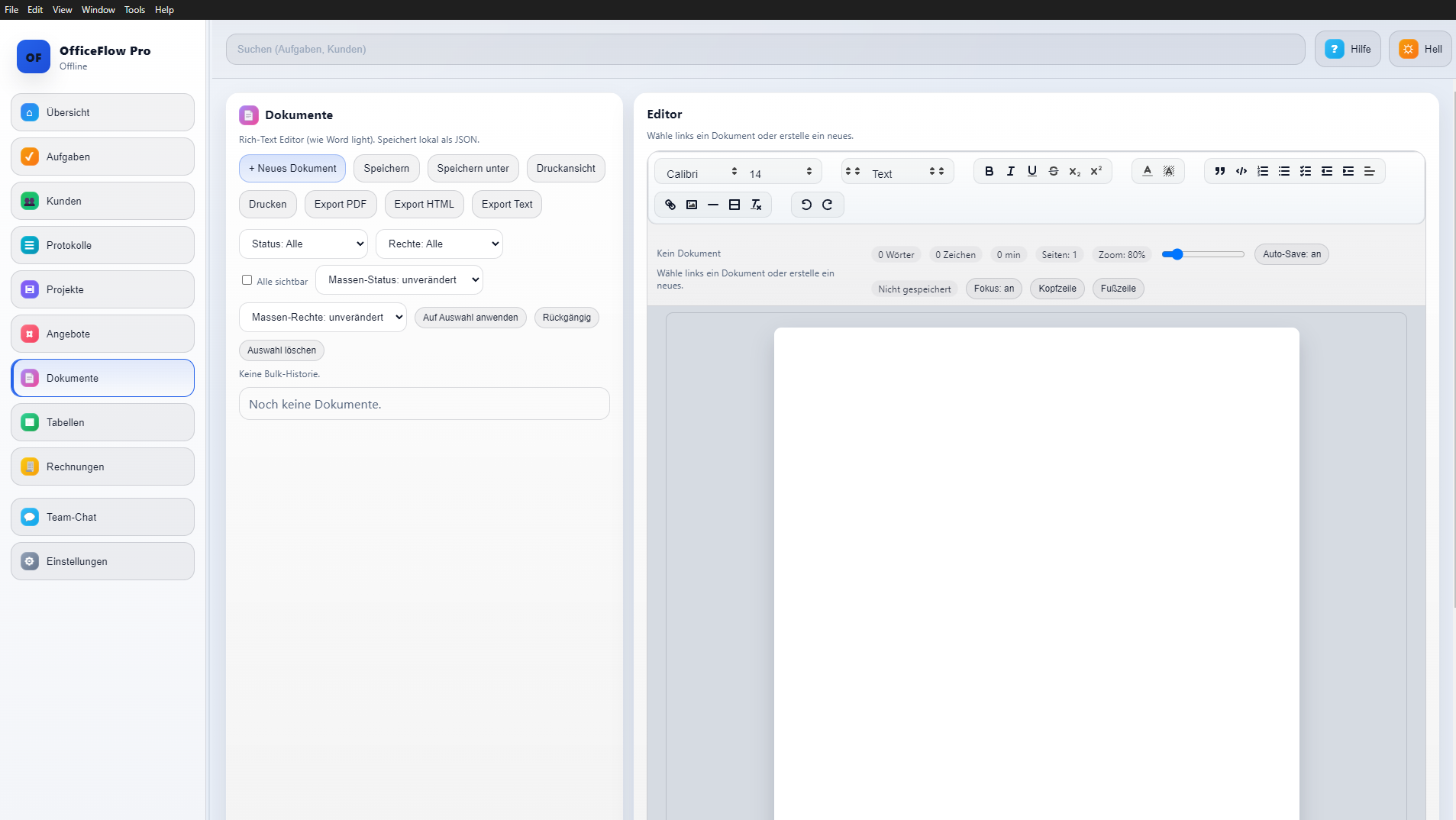The width and height of the screenshot is (1456, 820).
Task: Open the File menu
Action: click(11, 10)
